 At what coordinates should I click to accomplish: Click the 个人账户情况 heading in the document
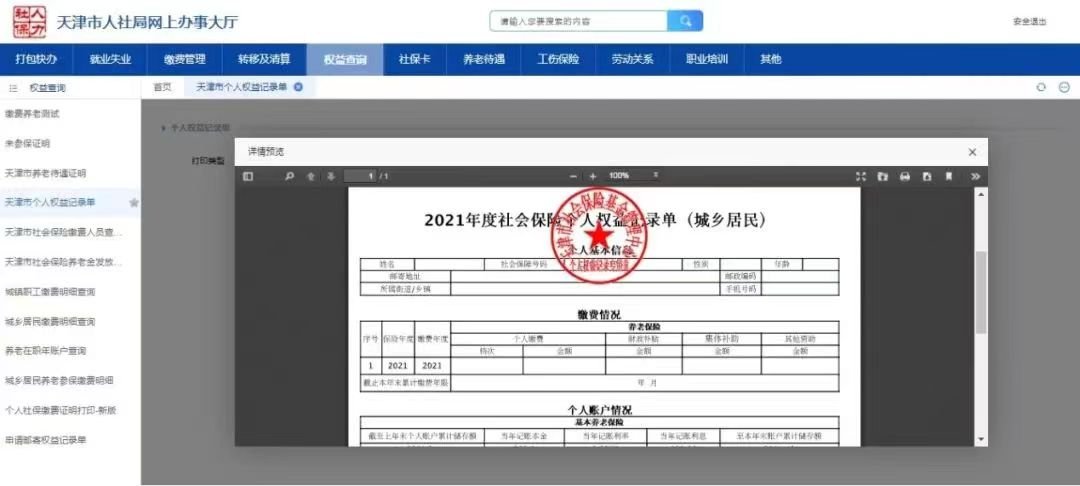(x=599, y=410)
